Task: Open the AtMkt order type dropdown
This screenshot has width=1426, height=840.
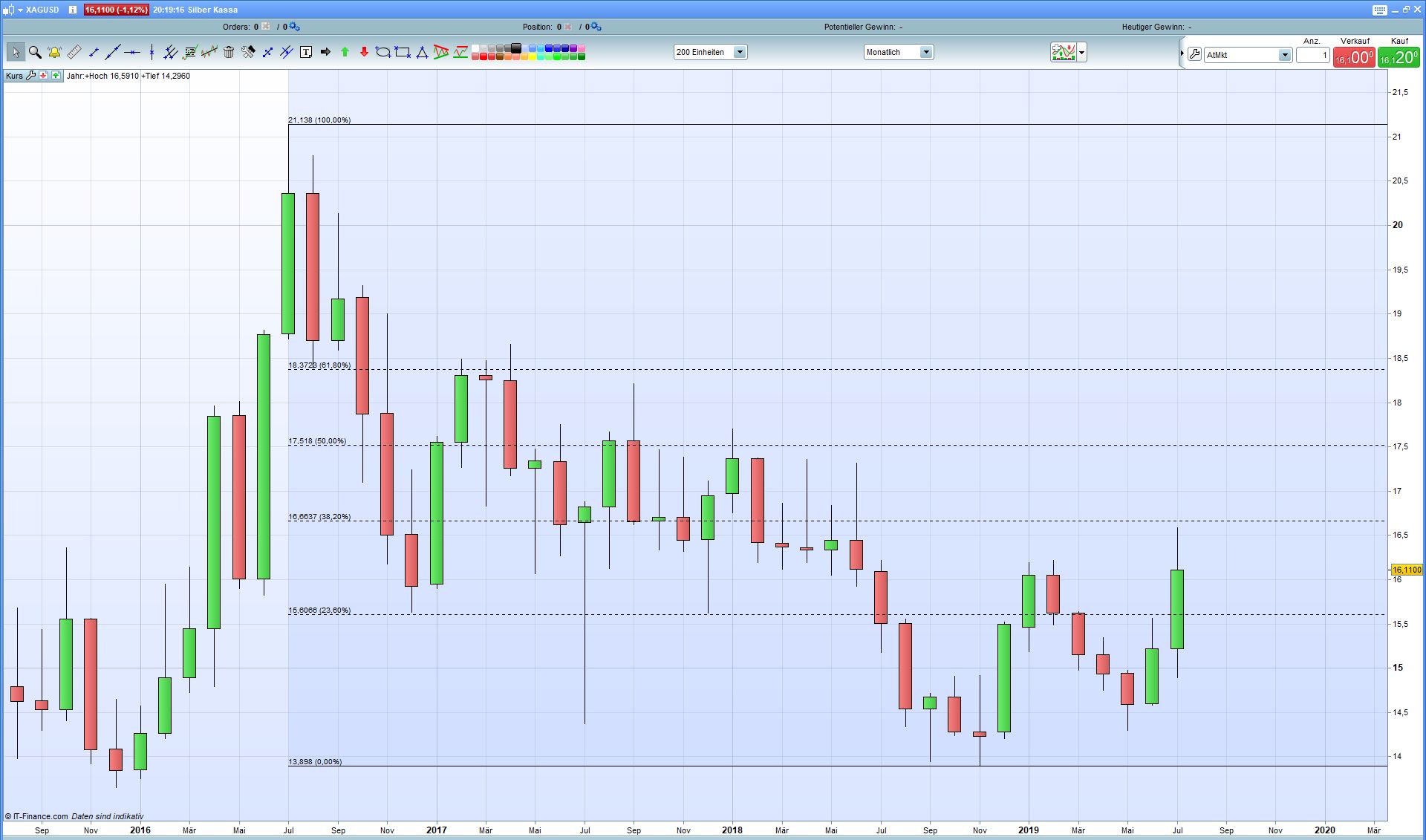Action: [1284, 55]
